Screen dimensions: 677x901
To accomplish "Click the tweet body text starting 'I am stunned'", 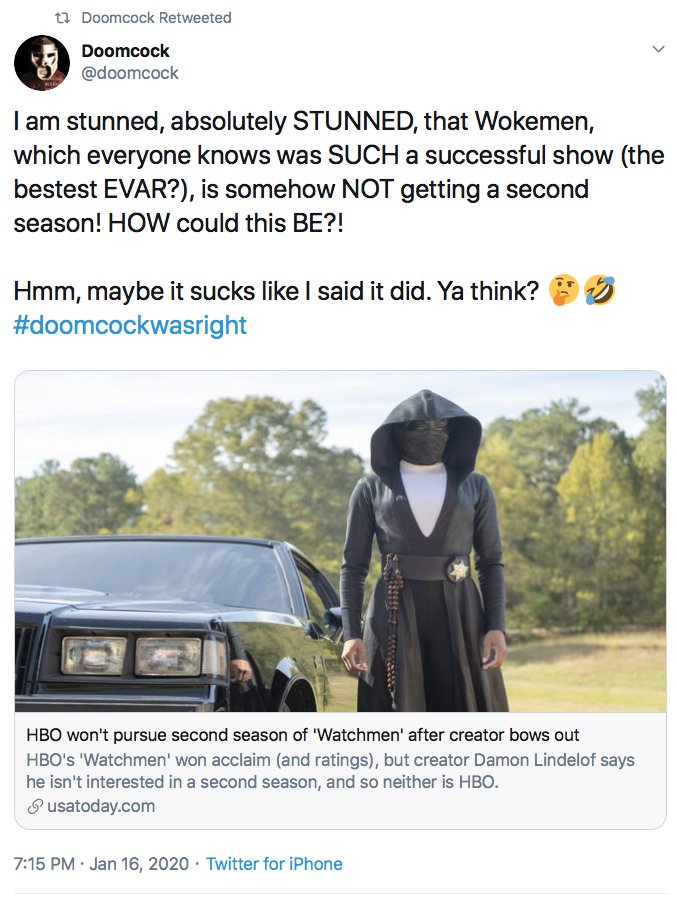I will point(339,172).
